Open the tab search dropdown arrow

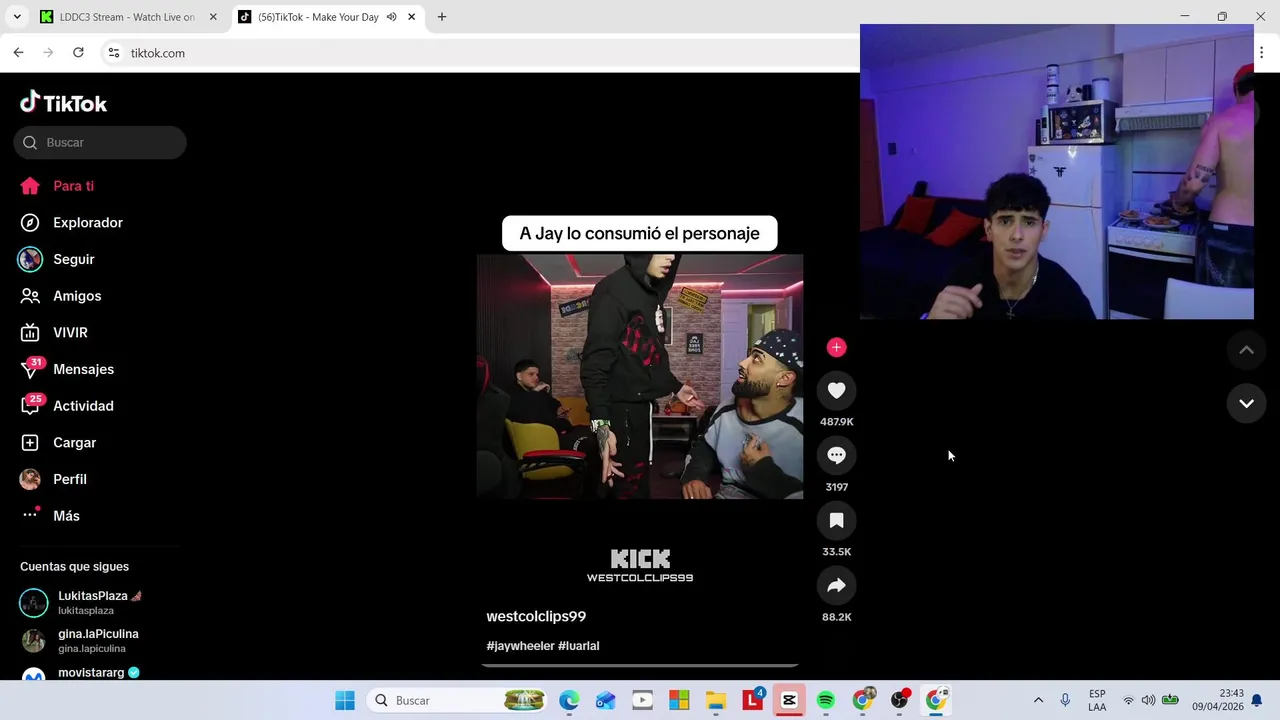(x=17, y=17)
